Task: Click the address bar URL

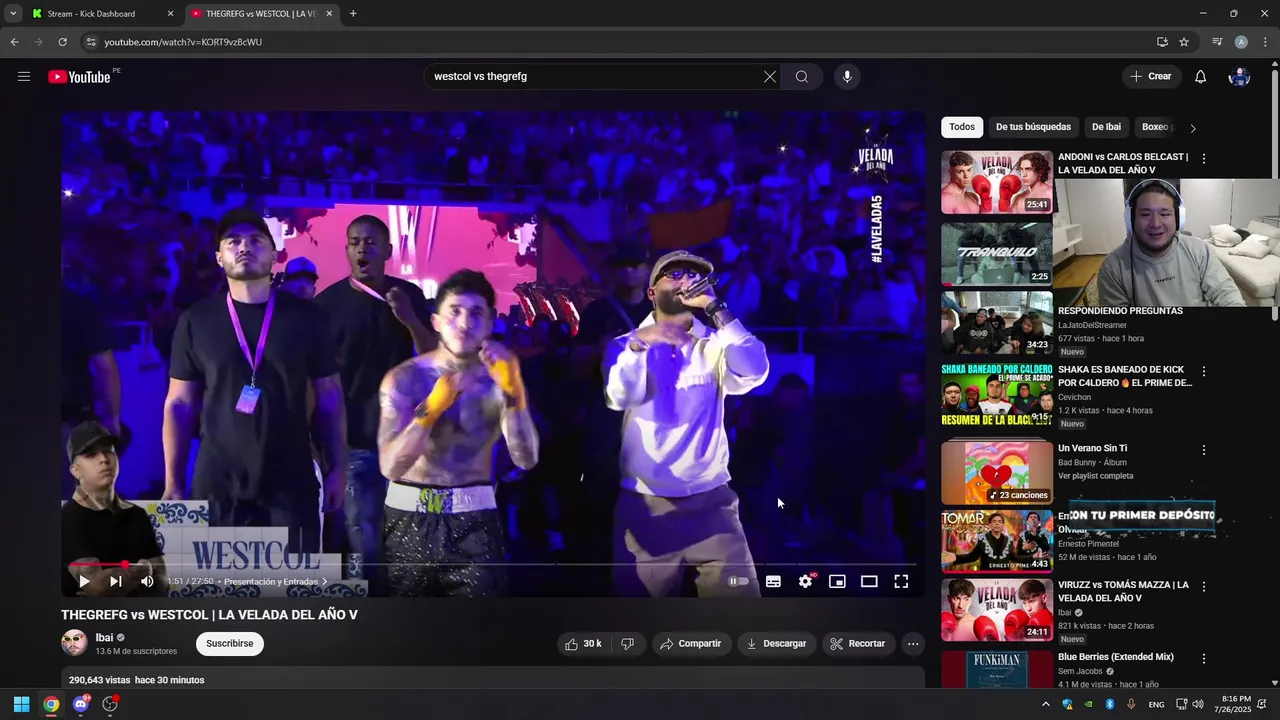Action: tap(183, 42)
